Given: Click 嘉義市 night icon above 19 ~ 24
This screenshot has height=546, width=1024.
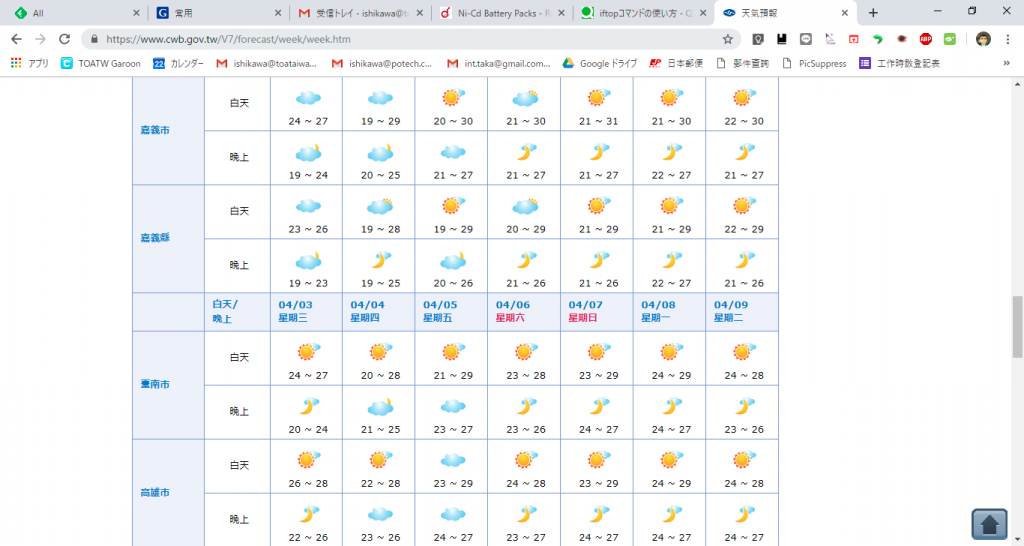Looking at the screenshot, I should click(x=308, y=153).
